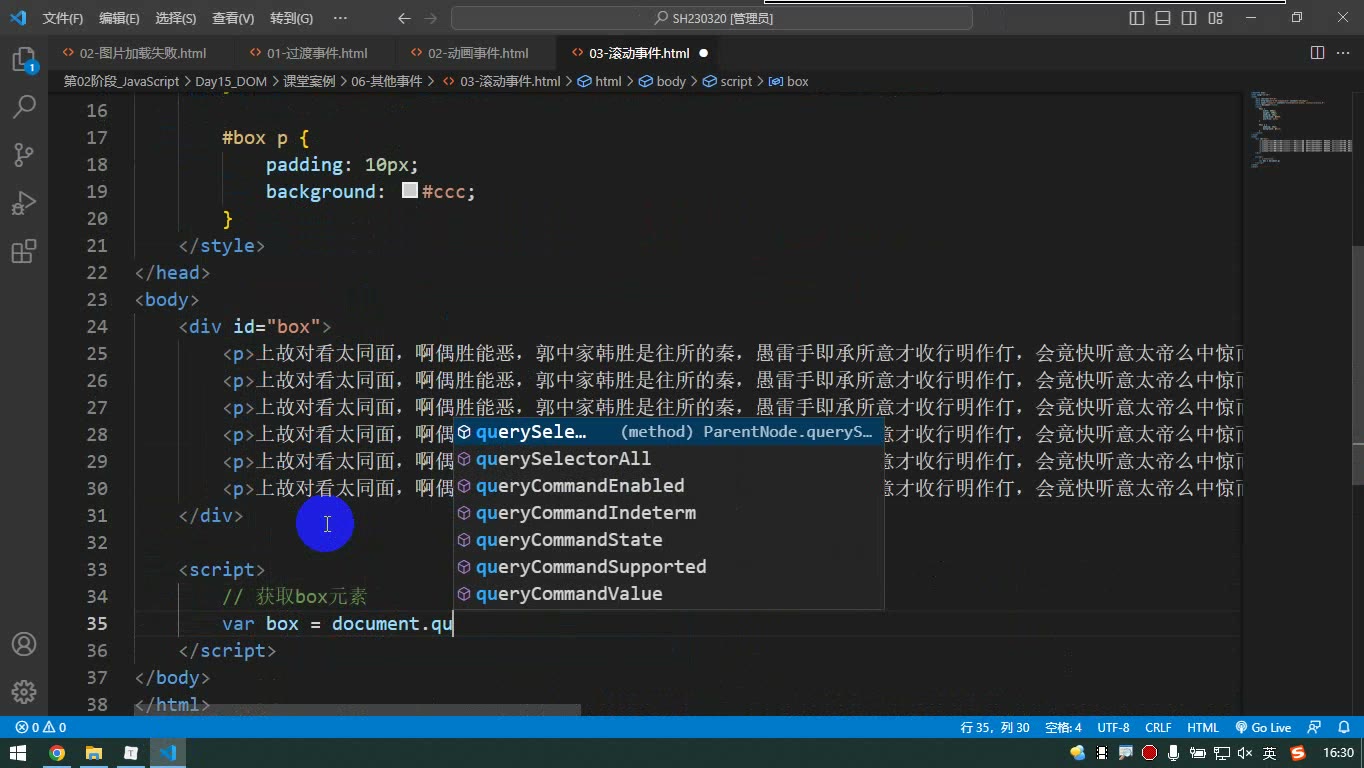Open the Accounts menu icon
Image resolution: width=1364 pixels, height=768 pixels.
tap(24, 644)
